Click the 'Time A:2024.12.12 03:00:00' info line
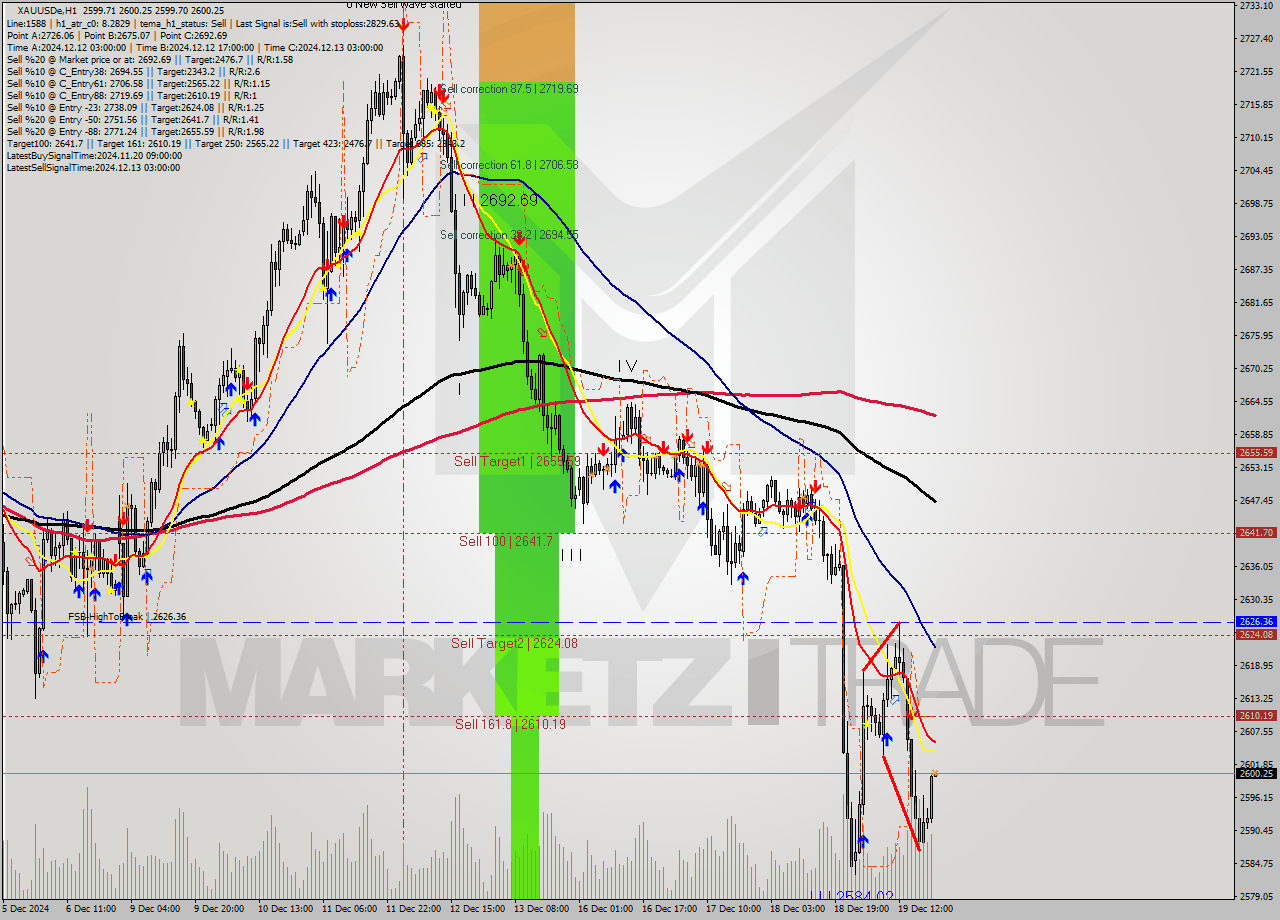The width and height of the screenshot is (1280, 920). tap(194, 48)
